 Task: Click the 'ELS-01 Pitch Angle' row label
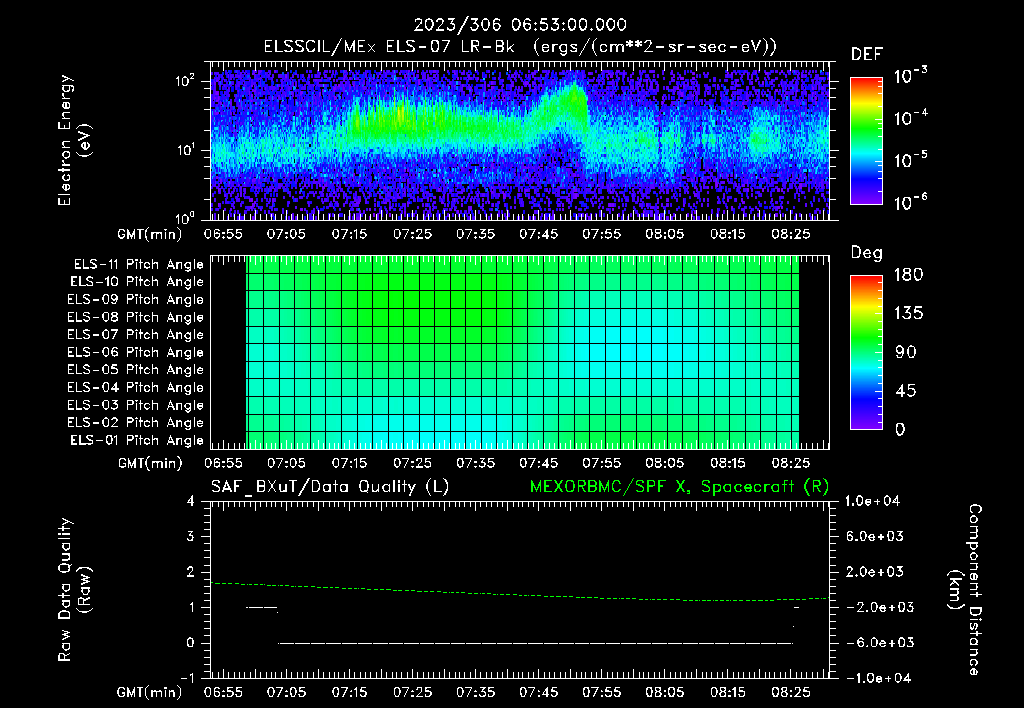(x=137, y=440)
